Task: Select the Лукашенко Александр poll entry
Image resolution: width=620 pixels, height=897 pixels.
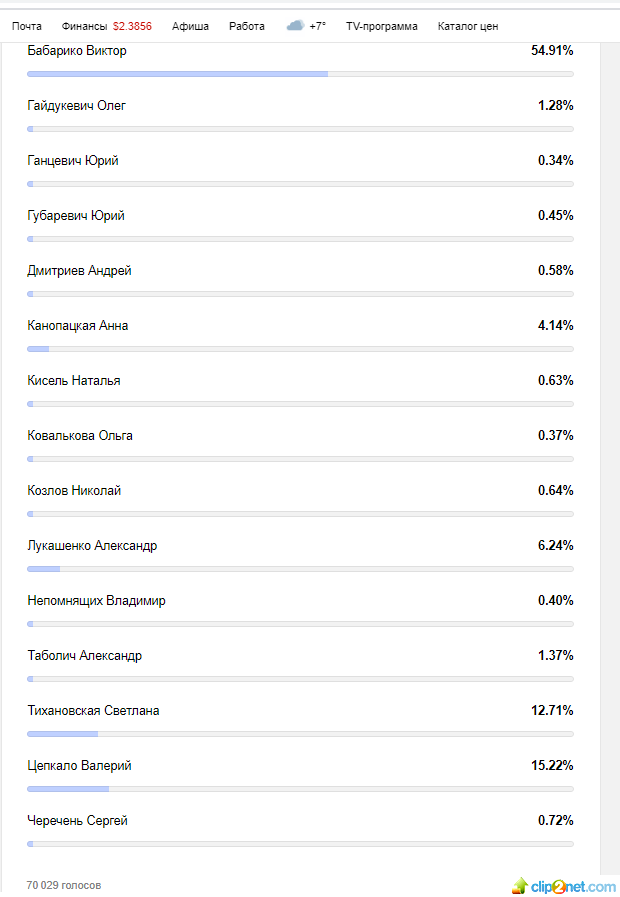Action: 92,546
